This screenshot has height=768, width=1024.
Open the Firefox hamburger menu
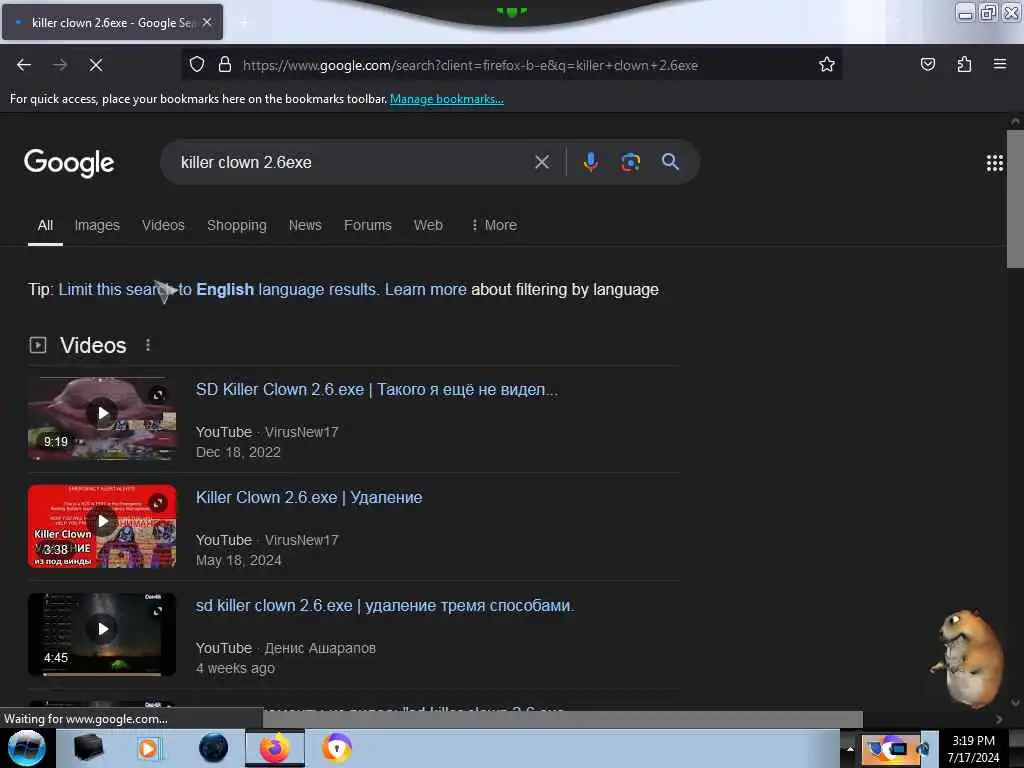coord(1000,64)
